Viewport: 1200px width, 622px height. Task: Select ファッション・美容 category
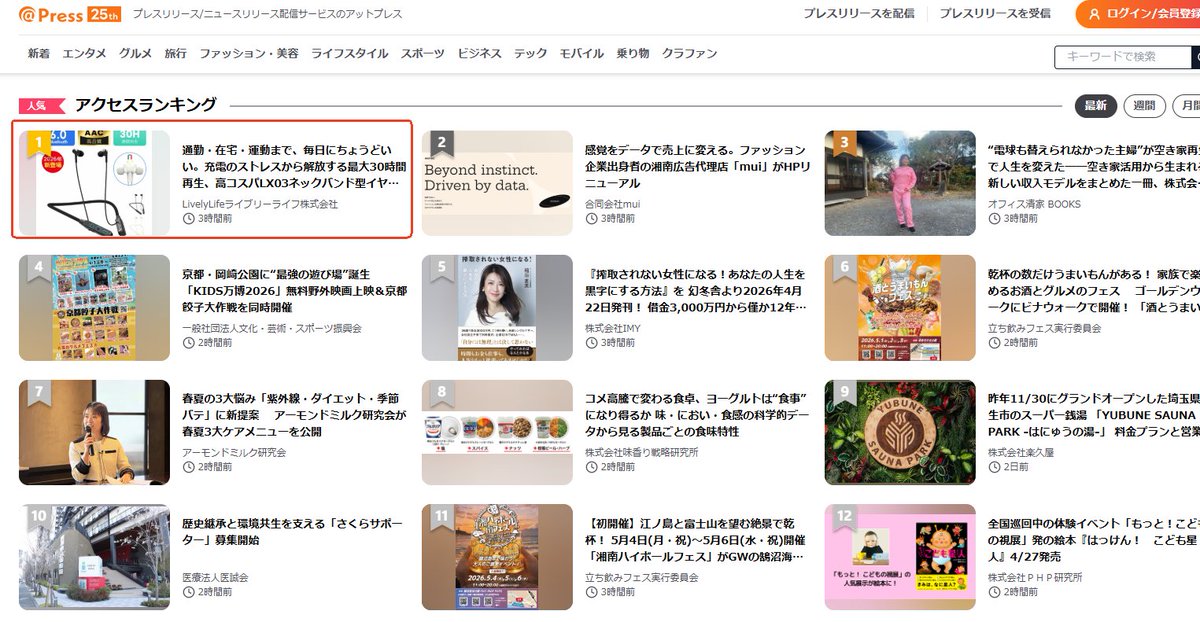click(249, 53)
